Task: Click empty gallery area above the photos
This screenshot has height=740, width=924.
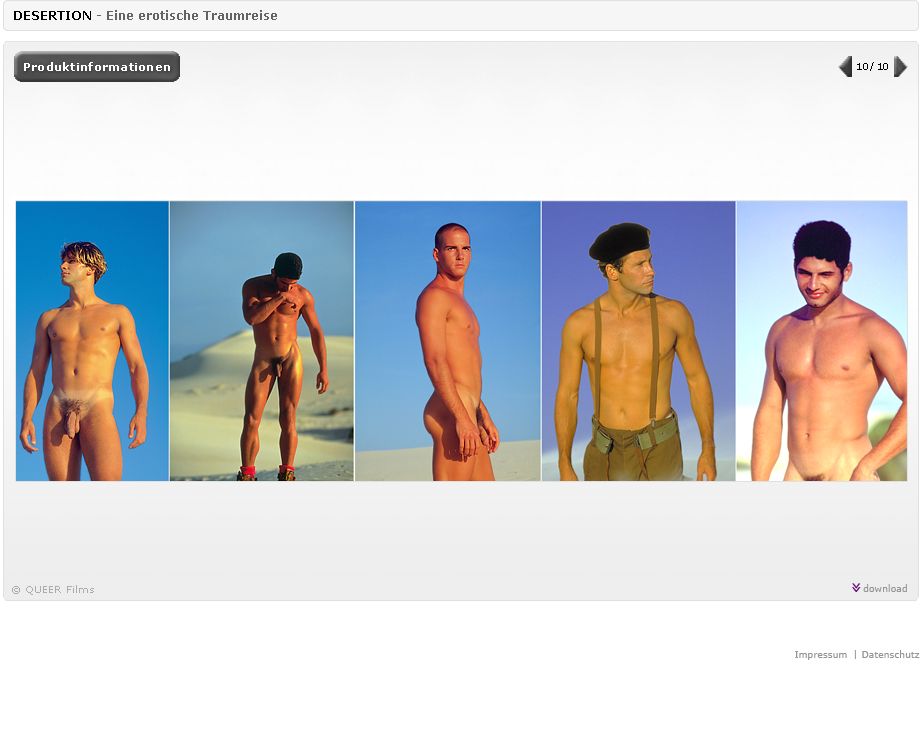Action: pos(460,140)
